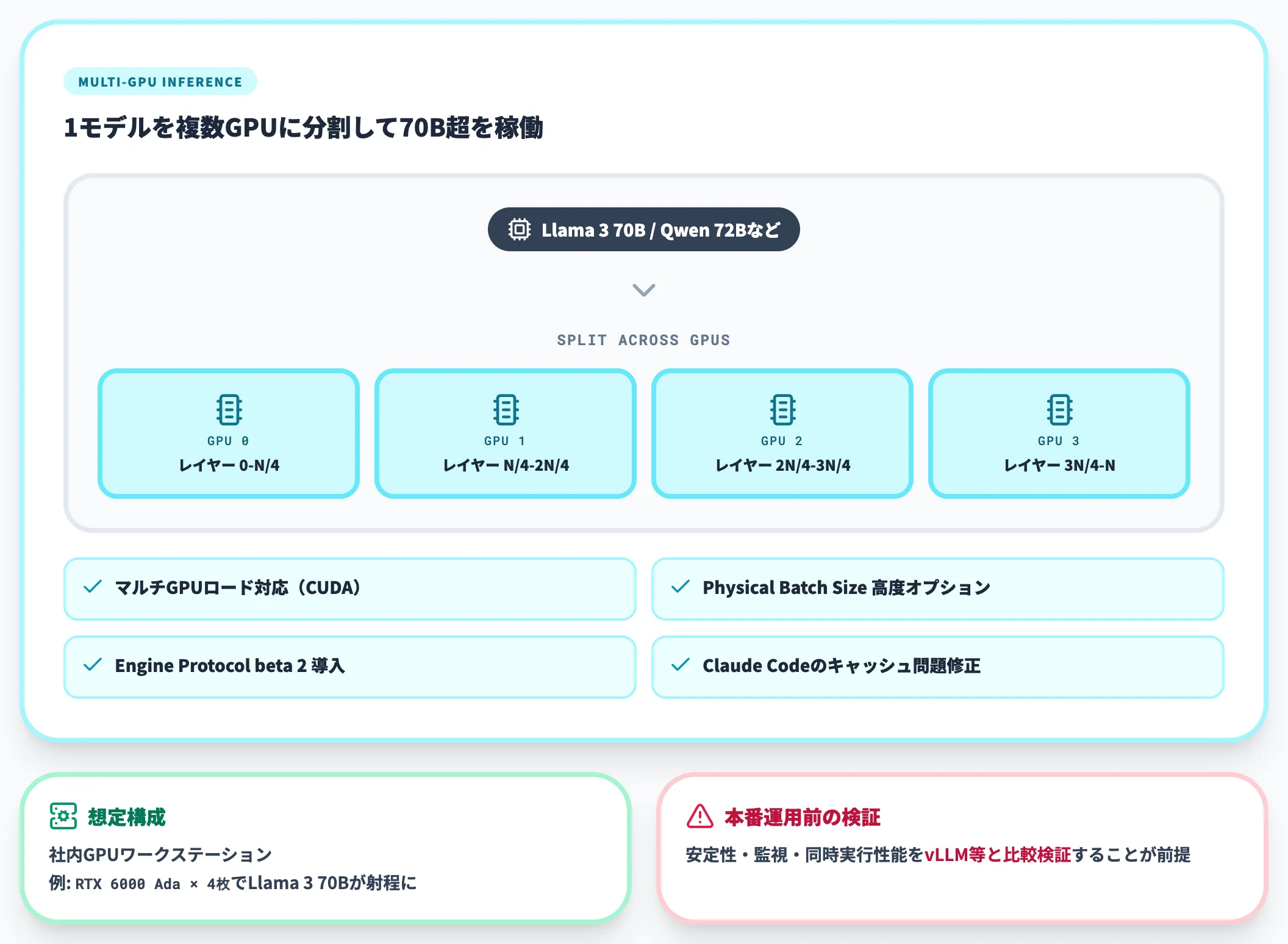Click the checkmark beside Claude Codeのキャッシュ問題修正
This screenshot has height=944, width=1288.
(x=681, y=665)
